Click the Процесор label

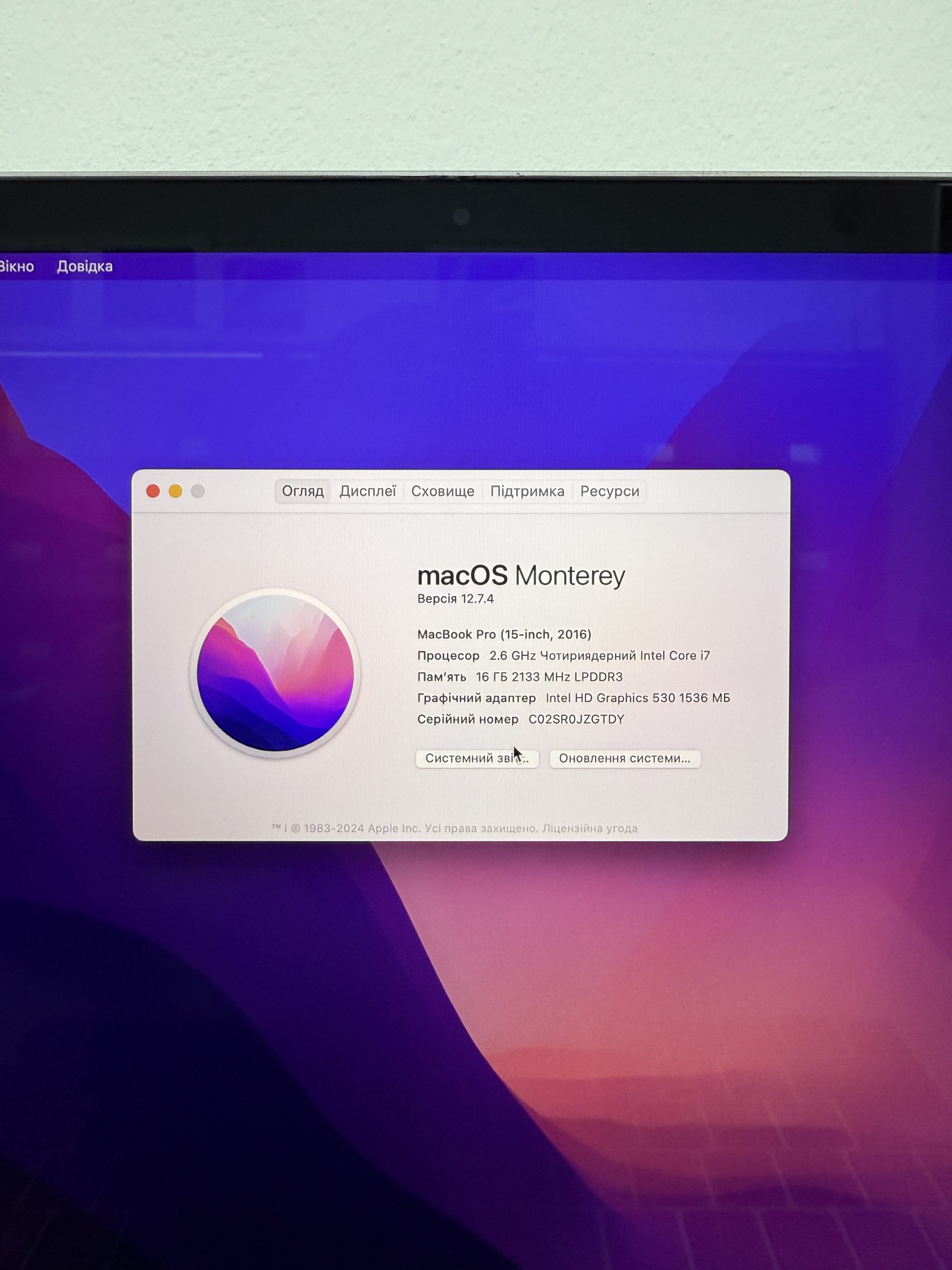(x=448, y=656)
